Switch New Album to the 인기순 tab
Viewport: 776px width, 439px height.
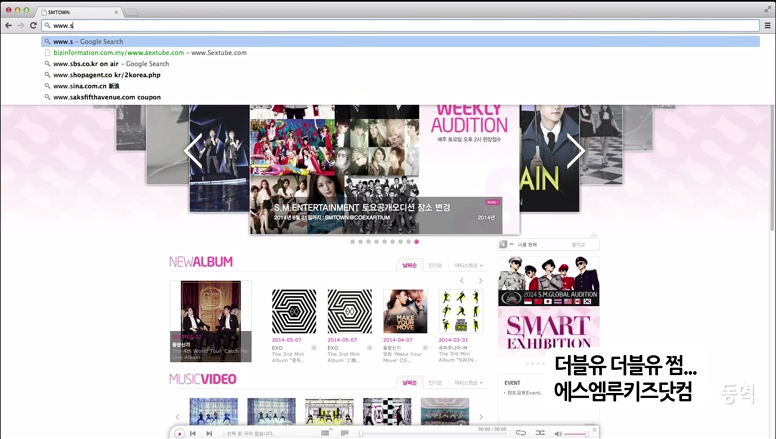pyautogui.click(x=435, y=265)
